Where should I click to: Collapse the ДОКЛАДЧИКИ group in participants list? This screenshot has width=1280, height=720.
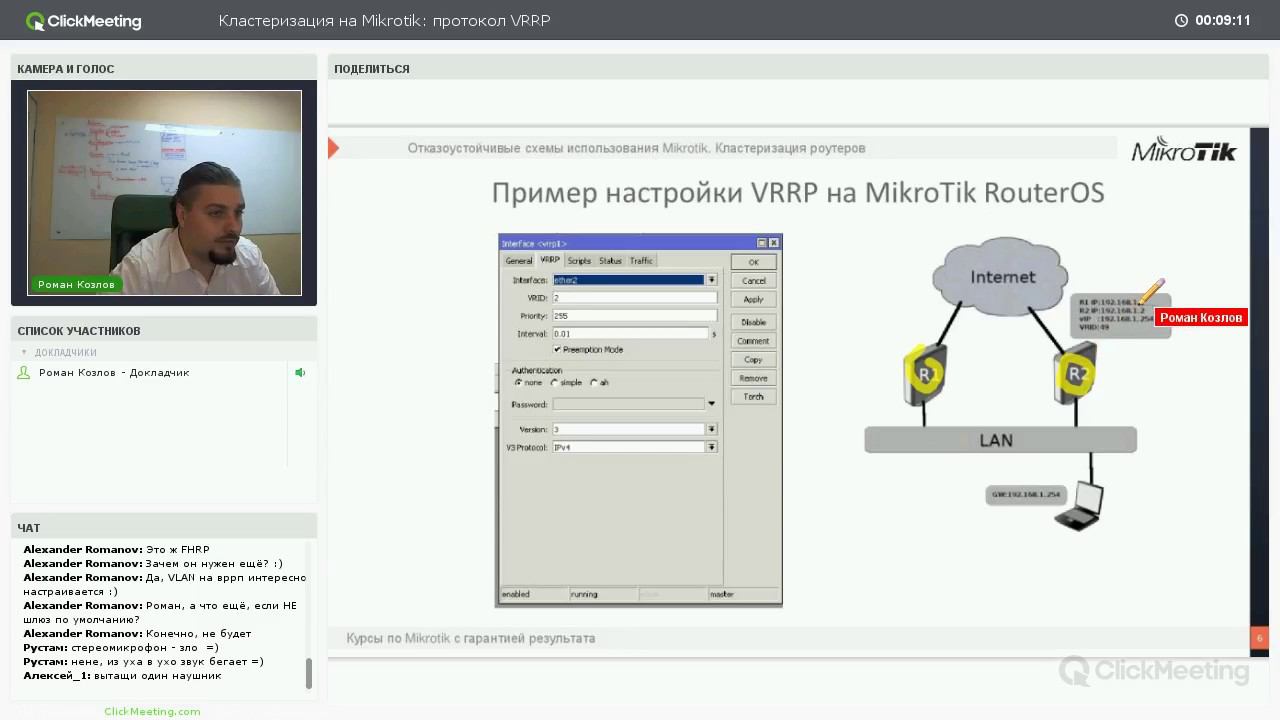tap(25, 352)
